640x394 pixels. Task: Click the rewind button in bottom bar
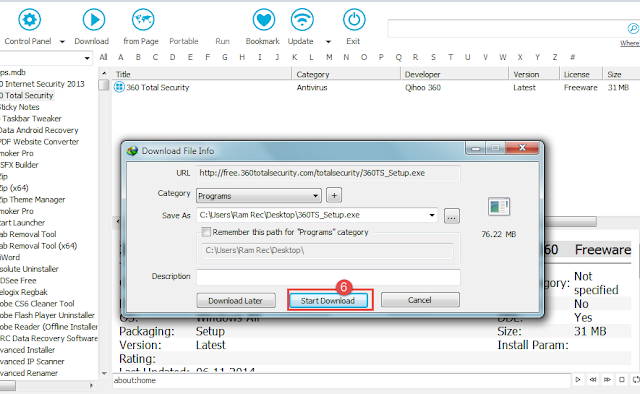click(x=593, y=380)
